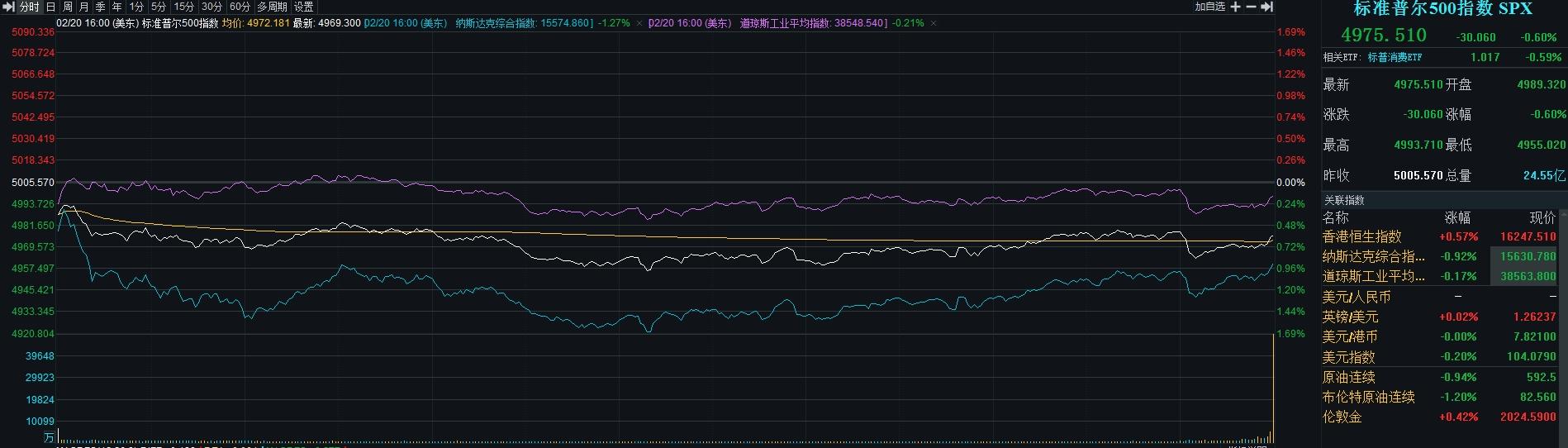Click the expand arrow icon right of the minus icon
Screen dimensions: 1568x448
pos(1266,7)
